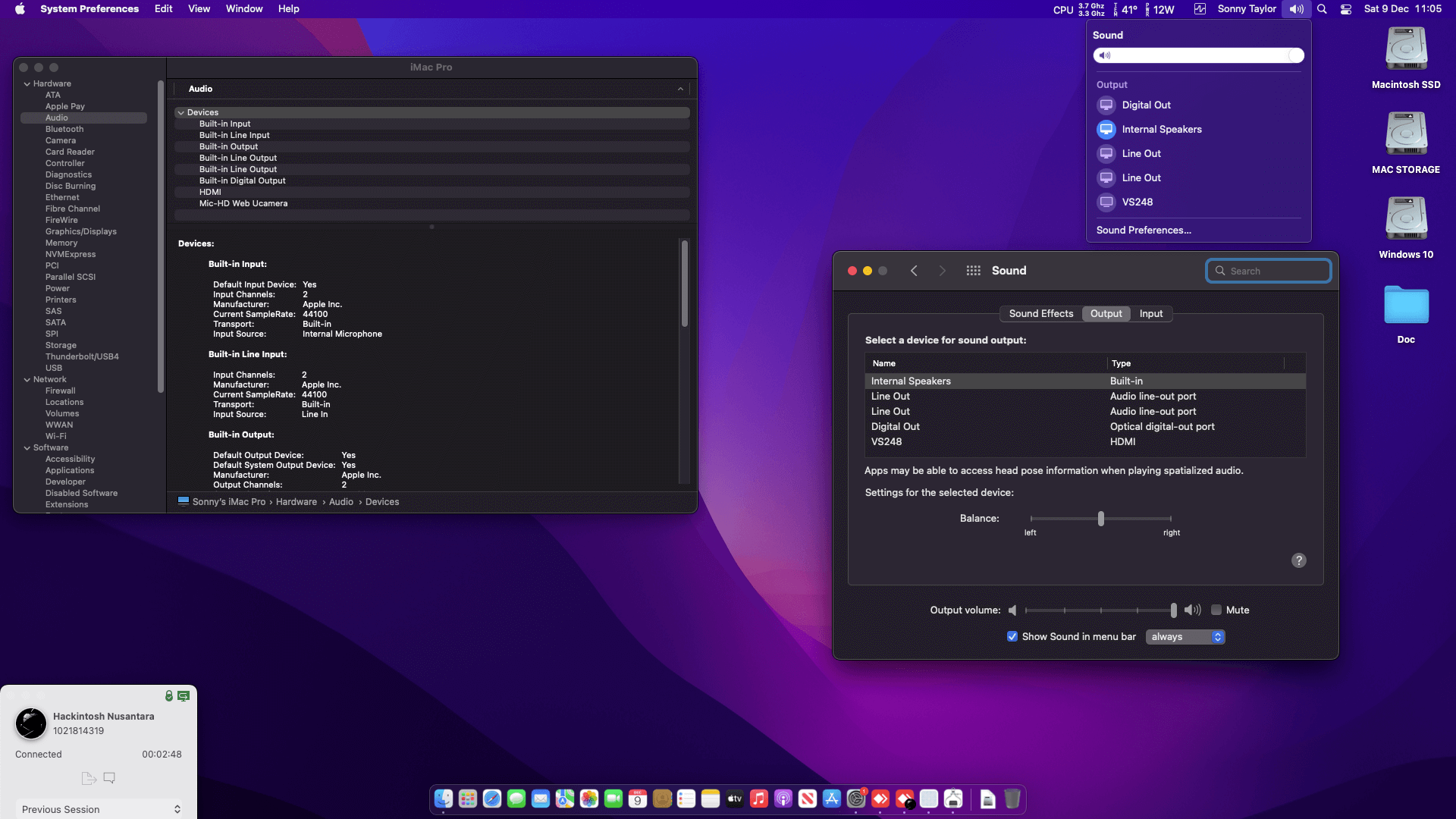Collapse the Hardware tree section
The height and width of the screenshot is (819, 1456).
[27, 84]
